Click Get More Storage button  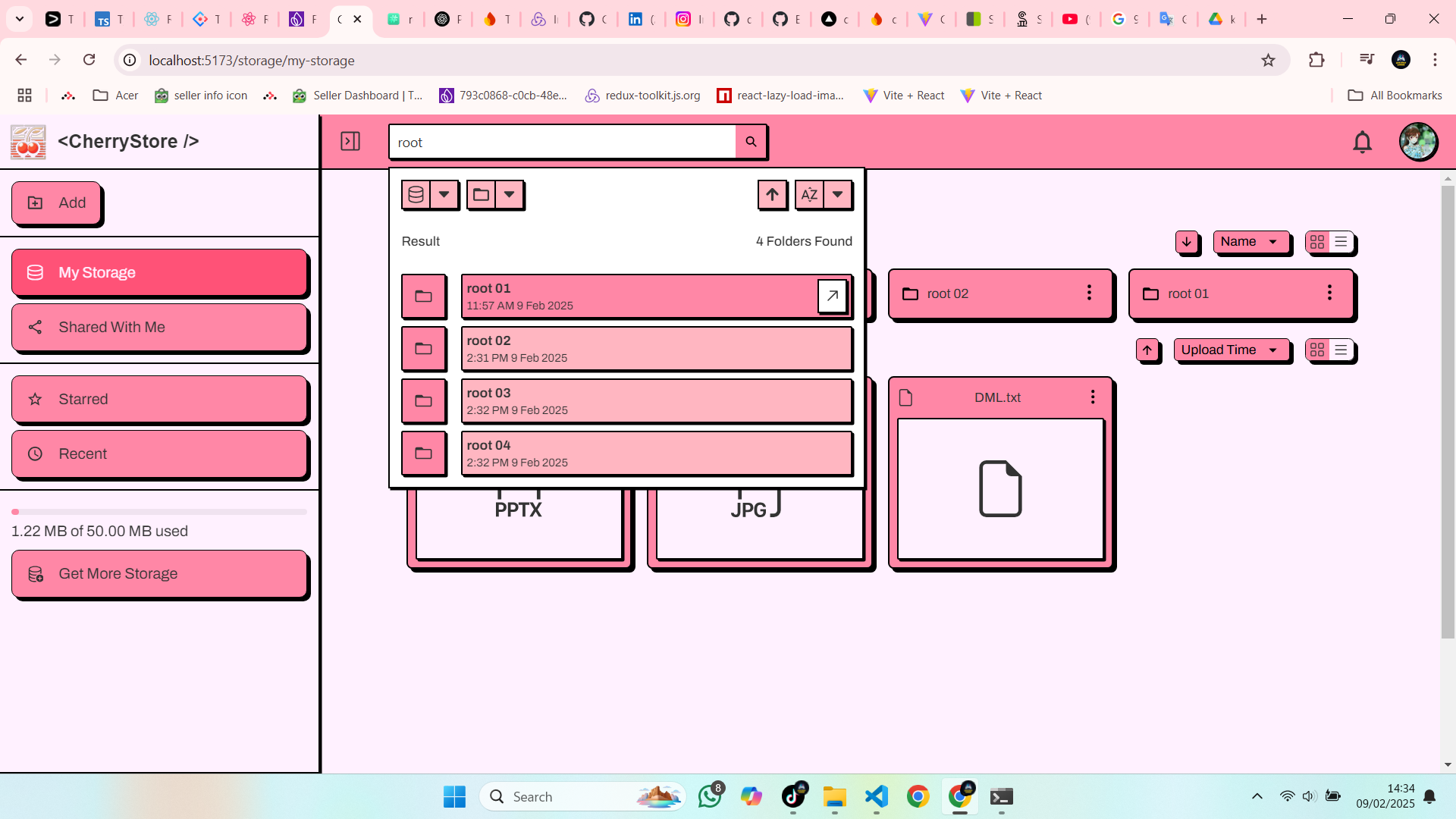(x=159, y=573)
